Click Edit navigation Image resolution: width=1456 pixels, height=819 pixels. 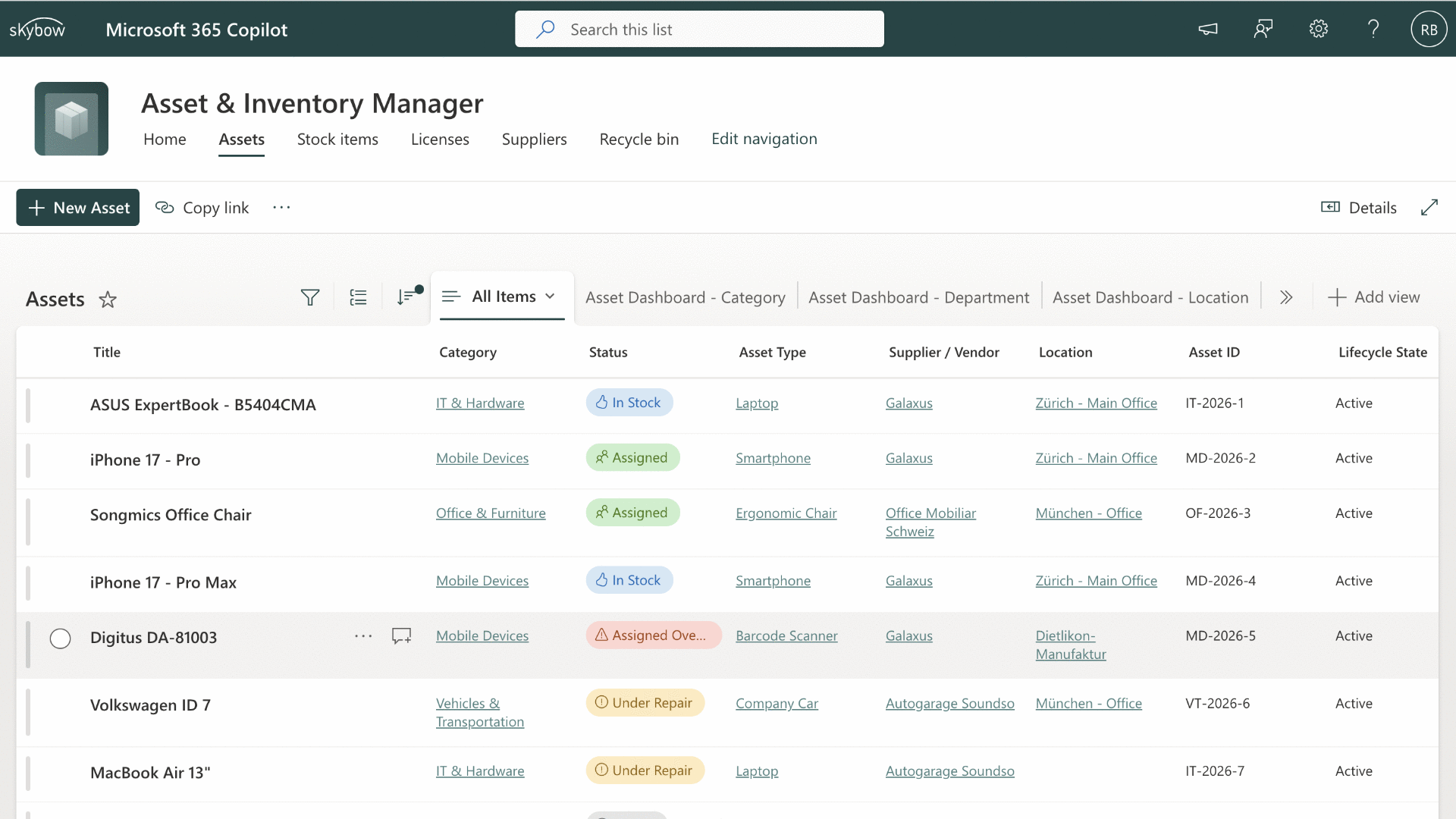pyautogui.click(x=764, y=139)
